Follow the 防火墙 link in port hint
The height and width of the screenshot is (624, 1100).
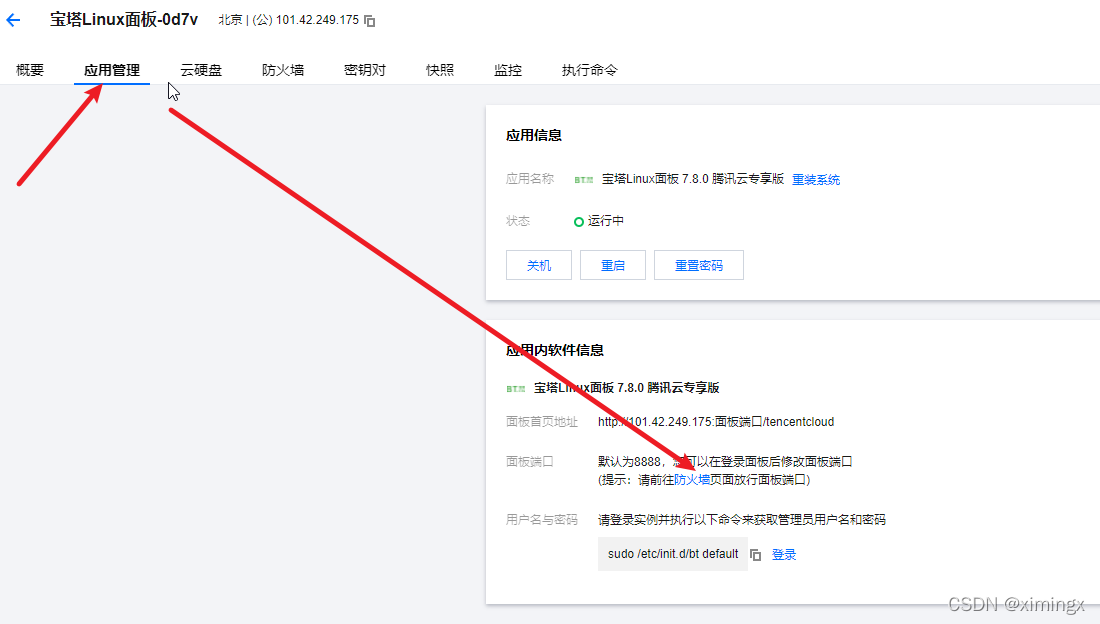tap(692, 480)
